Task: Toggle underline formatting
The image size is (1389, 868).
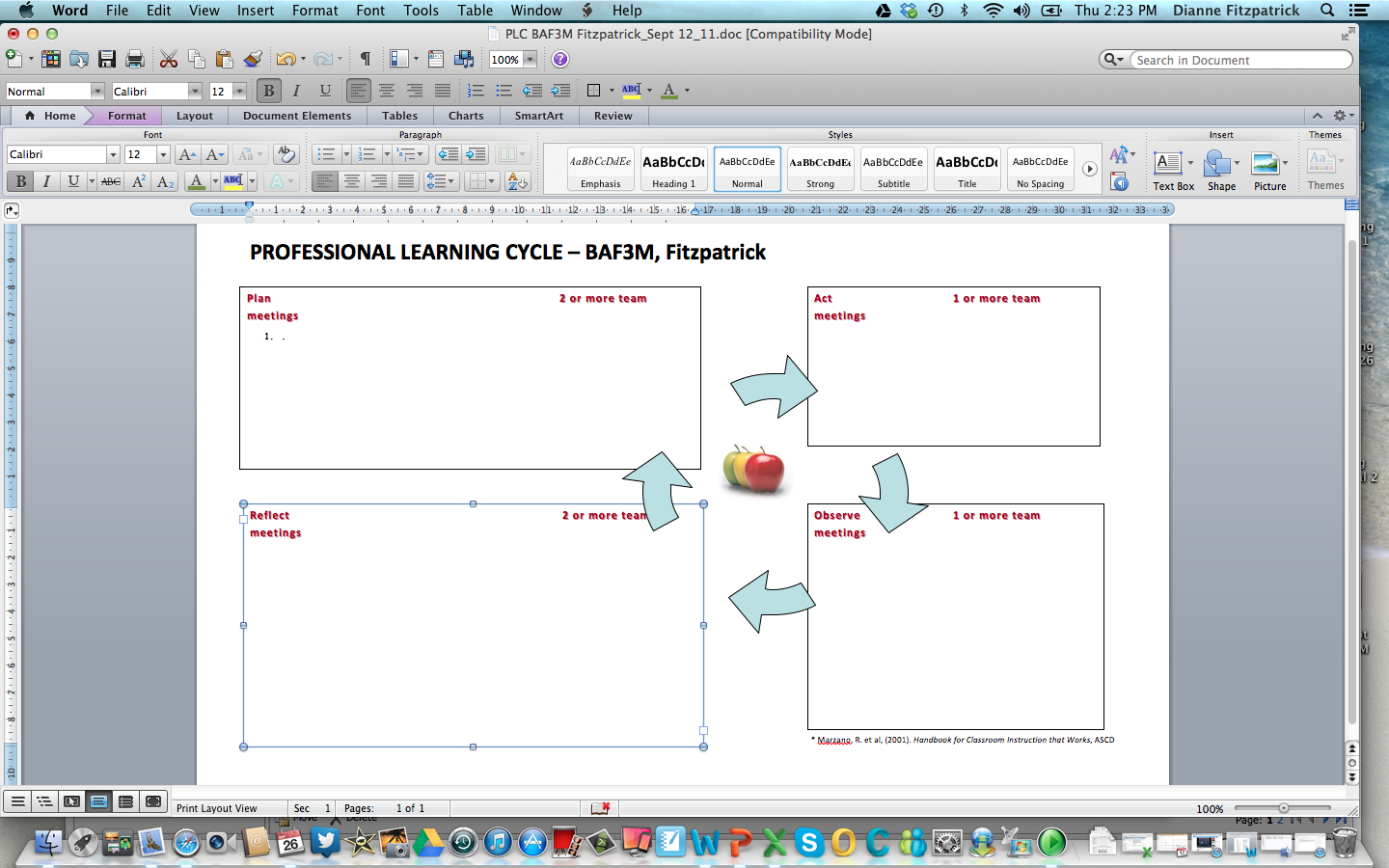Action: (73, 181)
